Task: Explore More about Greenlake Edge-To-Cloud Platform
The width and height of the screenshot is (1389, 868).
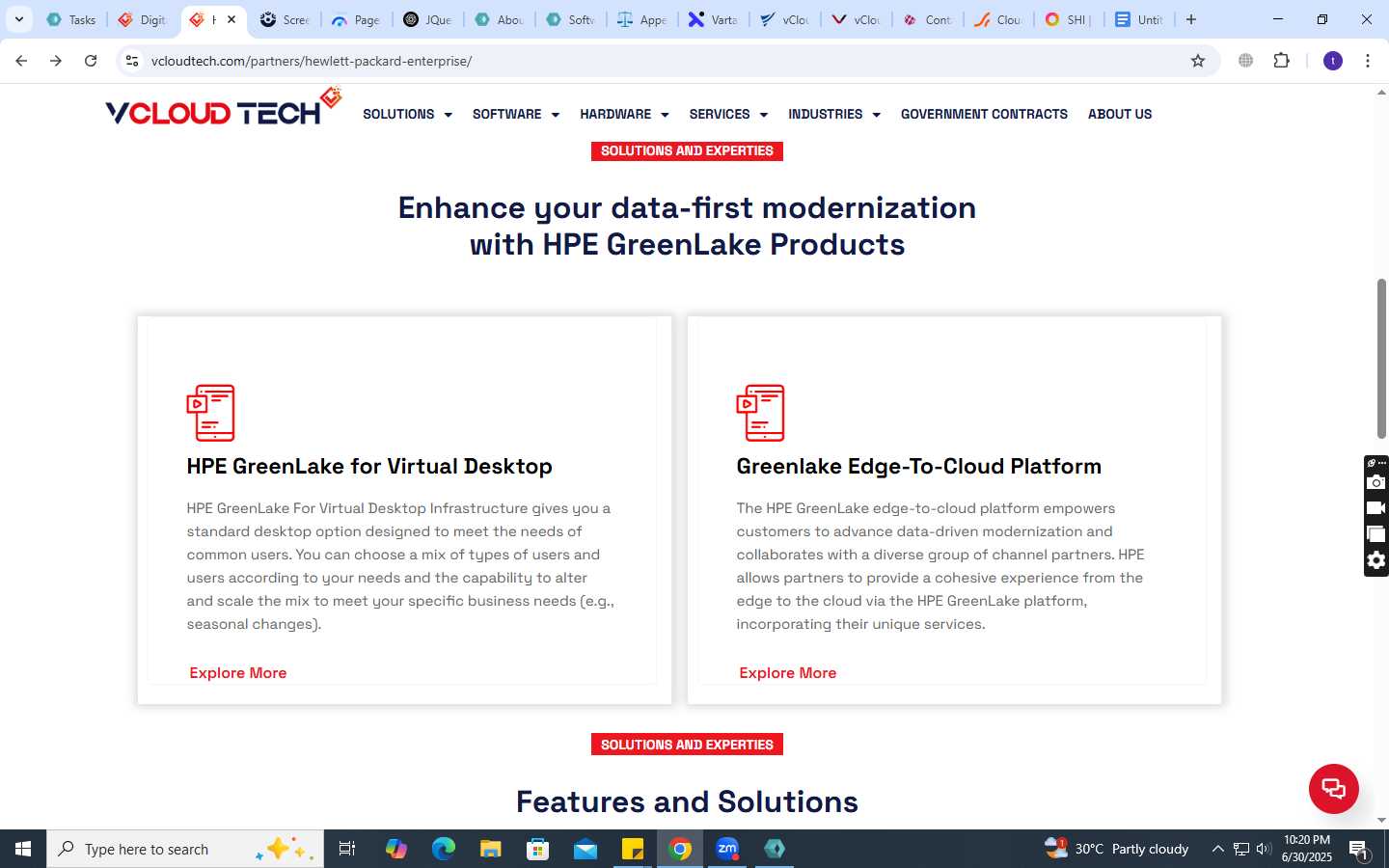Action: coord(787,673)
